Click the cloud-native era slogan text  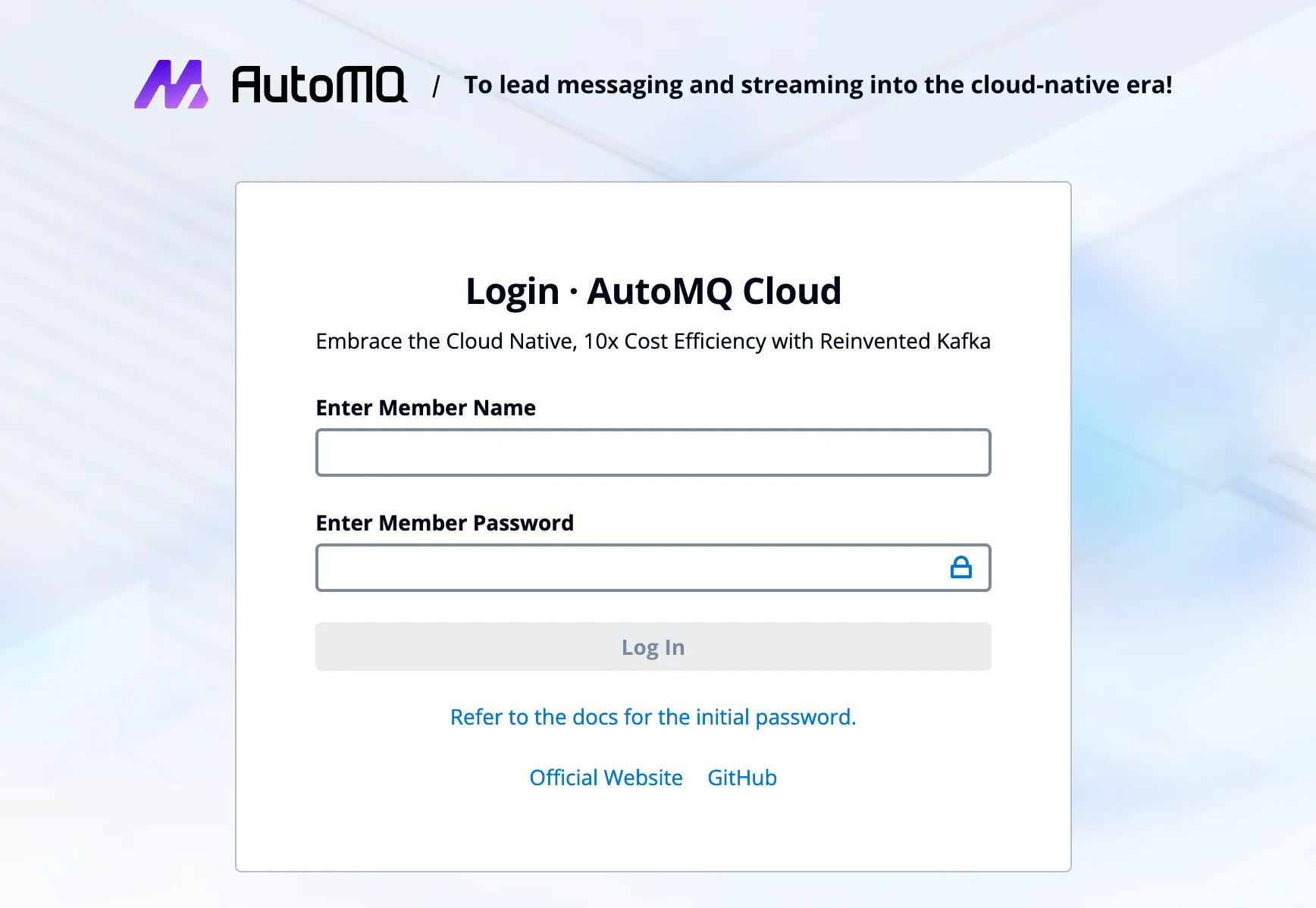tap(819, 84)
